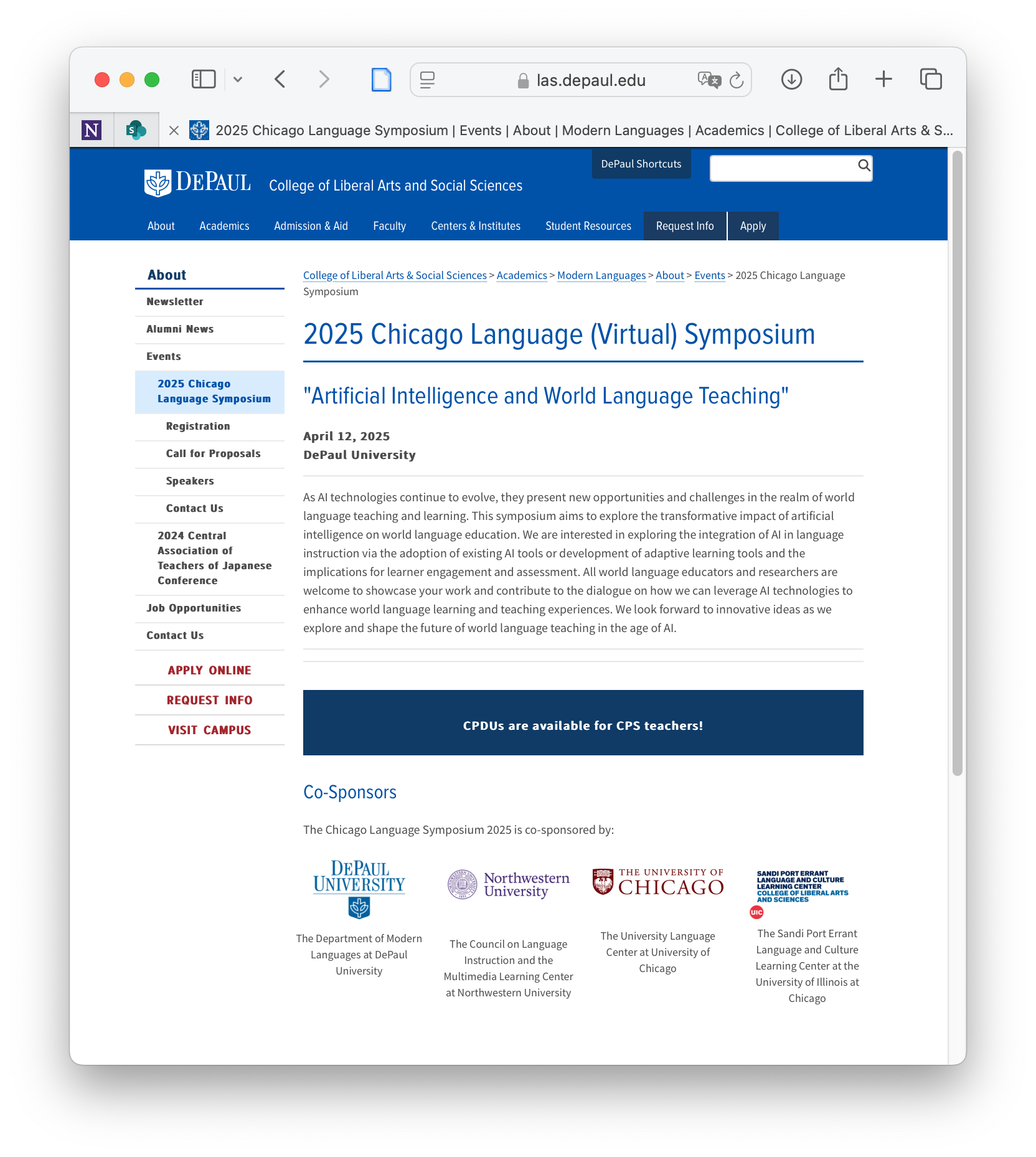The width and height of the screenshot is (1036, 1157).
Task: Open the DePaul Shortcuts button
Action: point(641,164)
